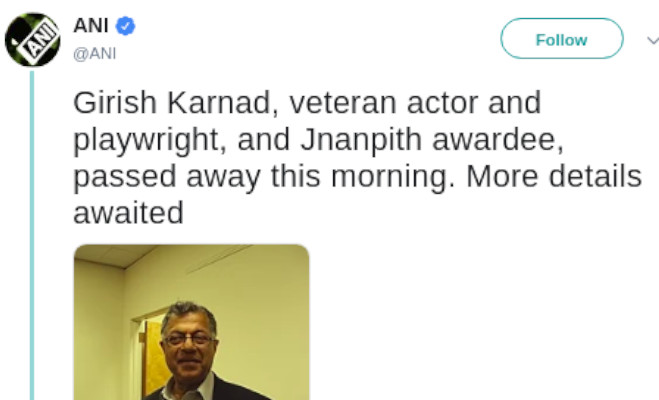Viewport: 659px width, 400px height.
Task: Open the tweet options chevron menu
Action: click(x=651, y=41)
